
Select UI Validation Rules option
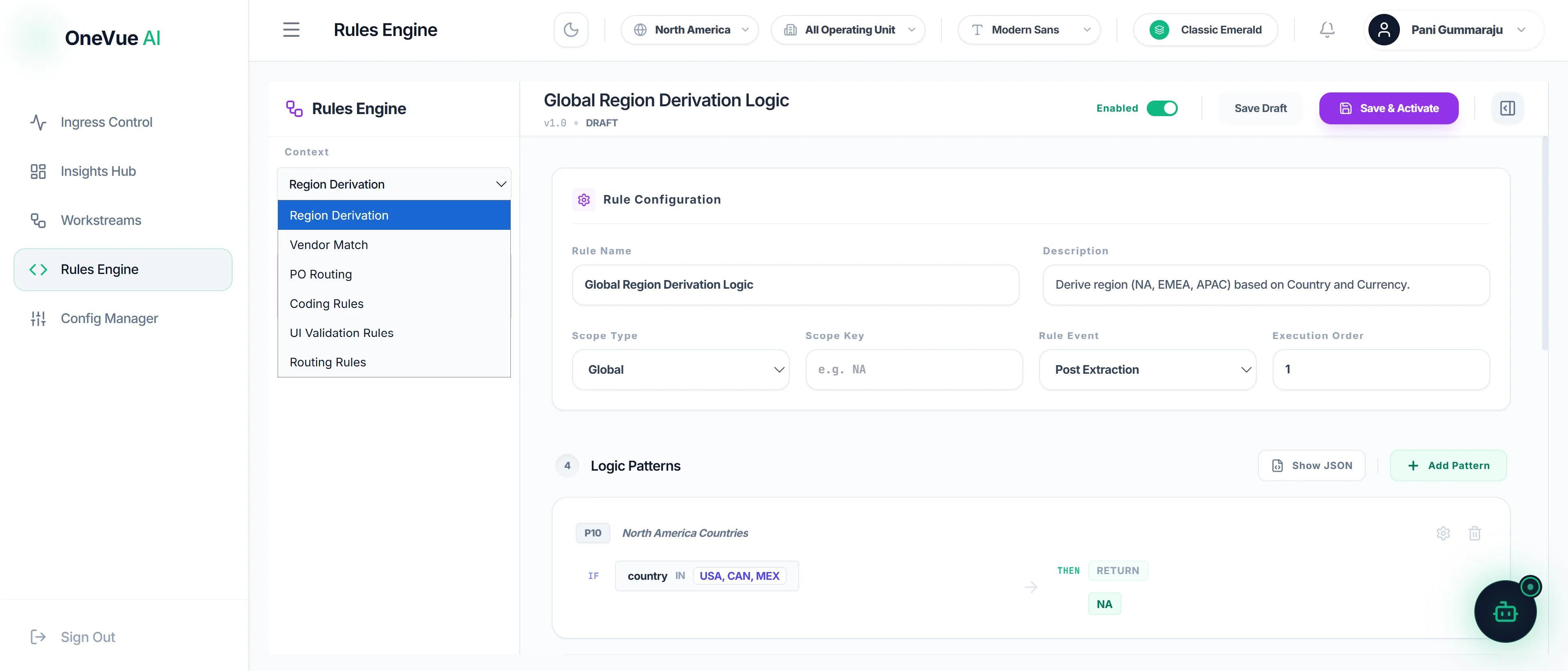coord(394,333)
